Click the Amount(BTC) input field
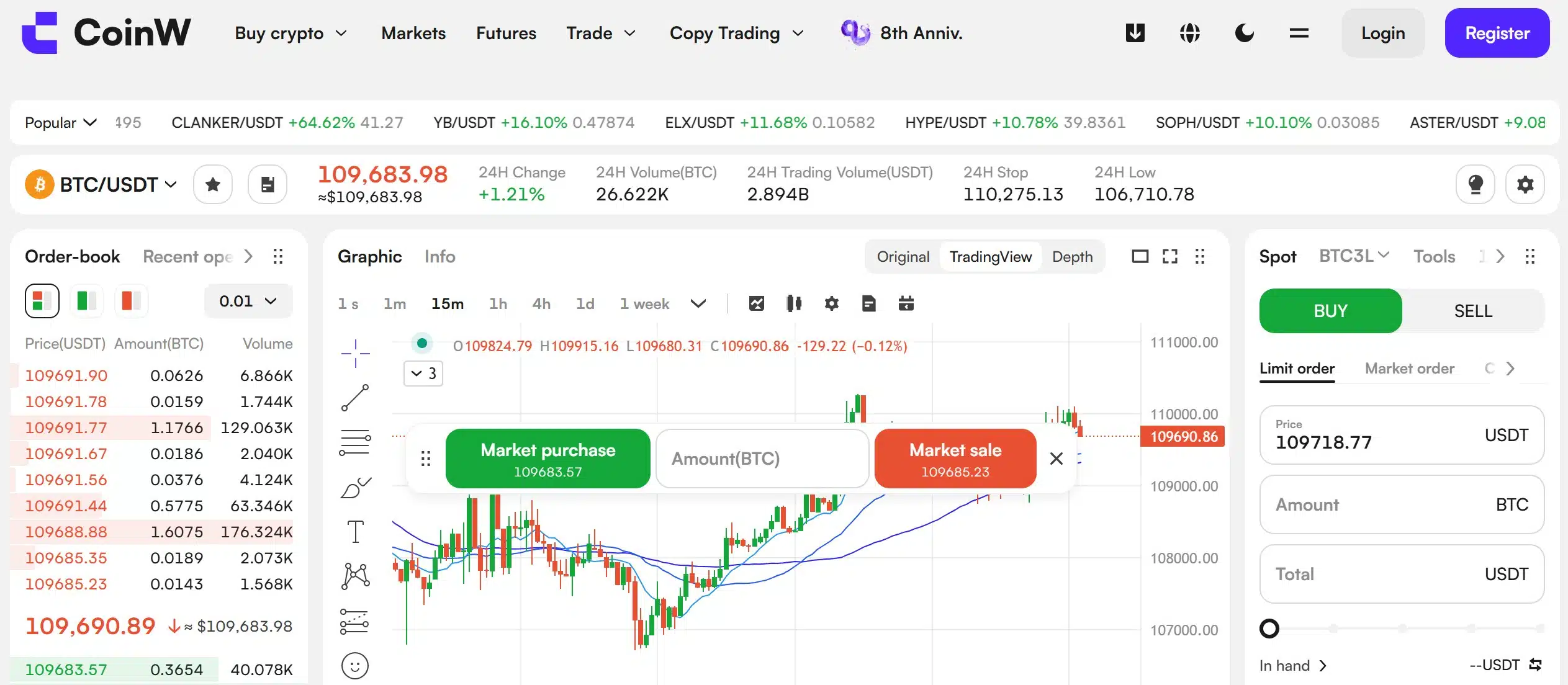The image size is (1568, 685). [762, 459]
